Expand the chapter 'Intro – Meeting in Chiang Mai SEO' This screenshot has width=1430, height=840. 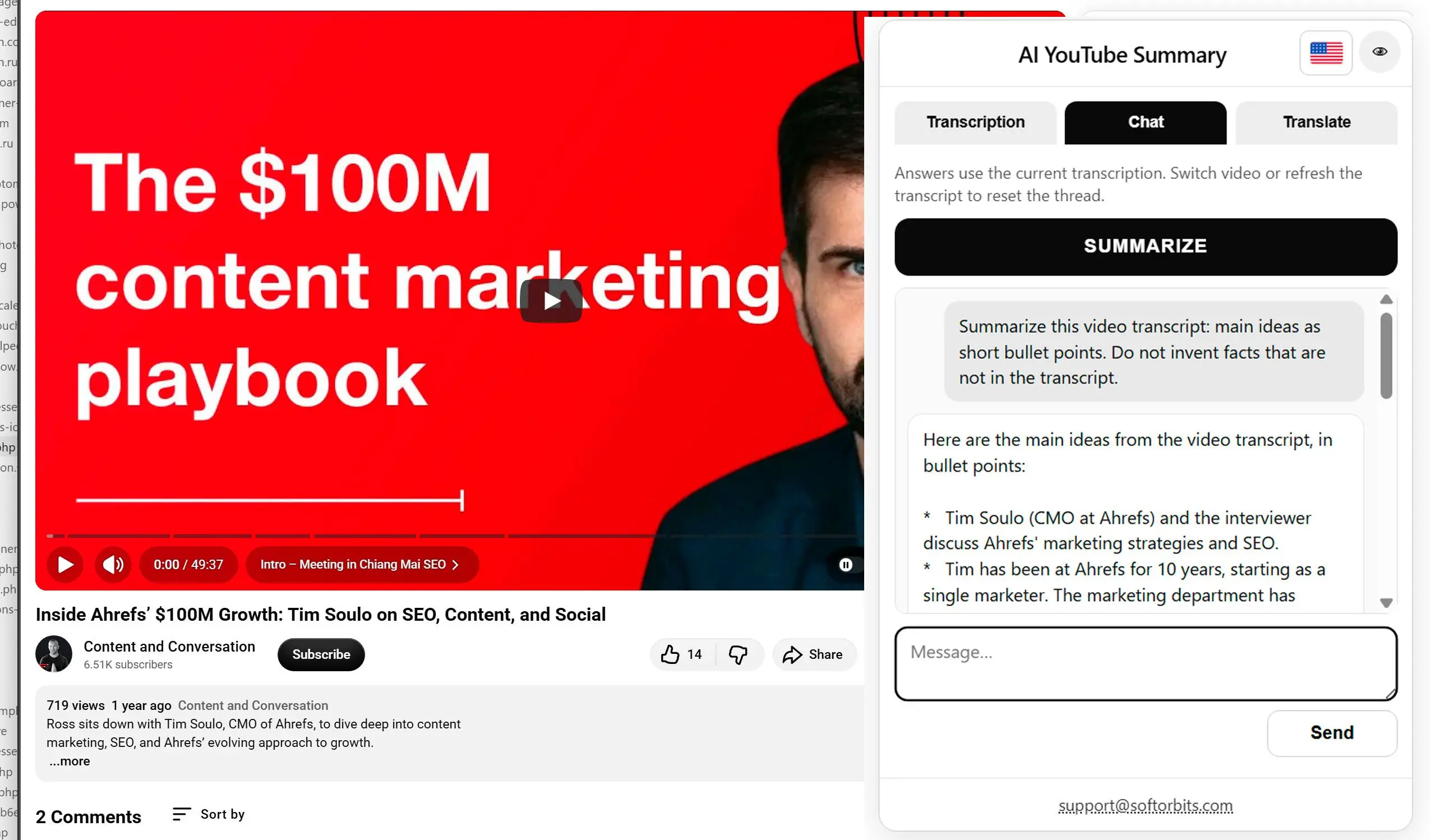(362, 564)
